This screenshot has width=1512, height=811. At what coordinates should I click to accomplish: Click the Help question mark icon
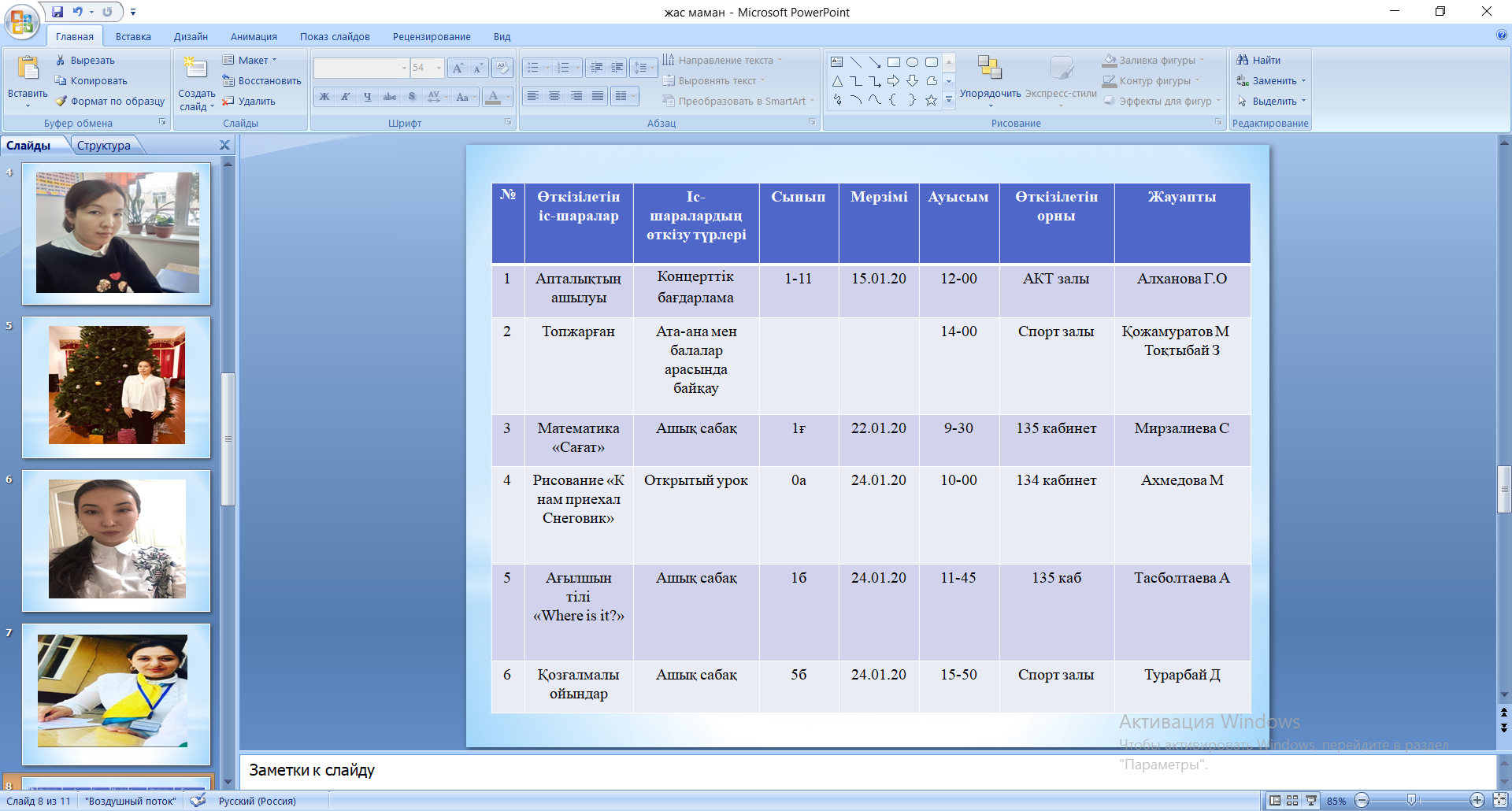point(1502,35)
